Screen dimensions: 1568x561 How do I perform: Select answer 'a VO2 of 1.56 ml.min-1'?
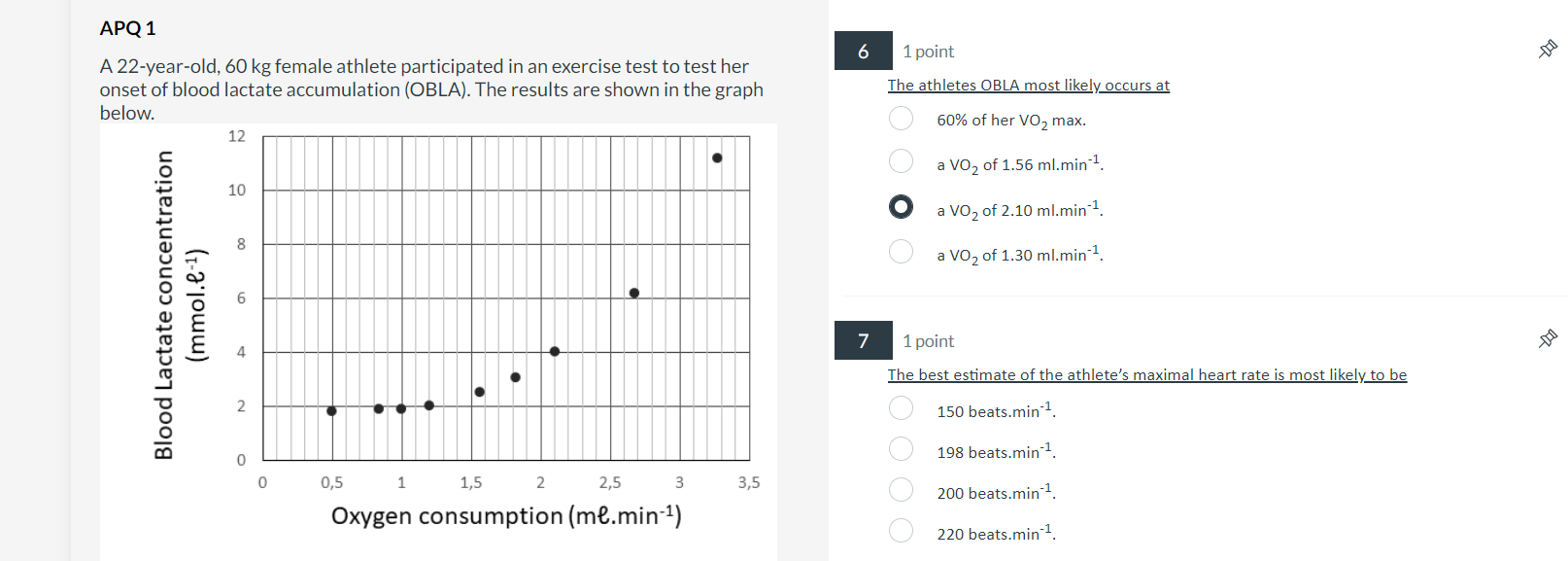pyautogui.click(x=901, y=161)
